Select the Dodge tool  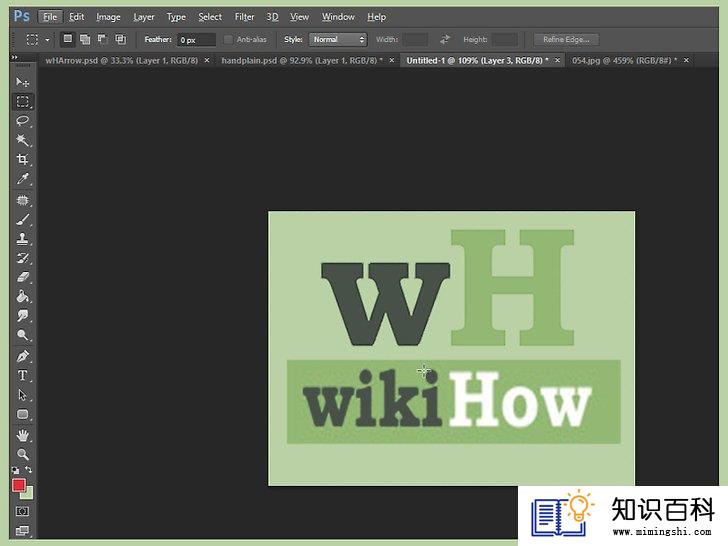tap(22, 335)
